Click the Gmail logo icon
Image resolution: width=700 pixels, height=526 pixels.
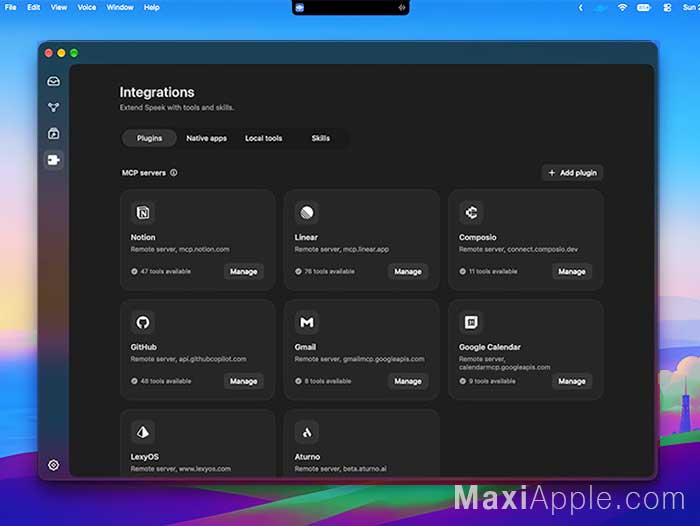click(x=307, y=322)
